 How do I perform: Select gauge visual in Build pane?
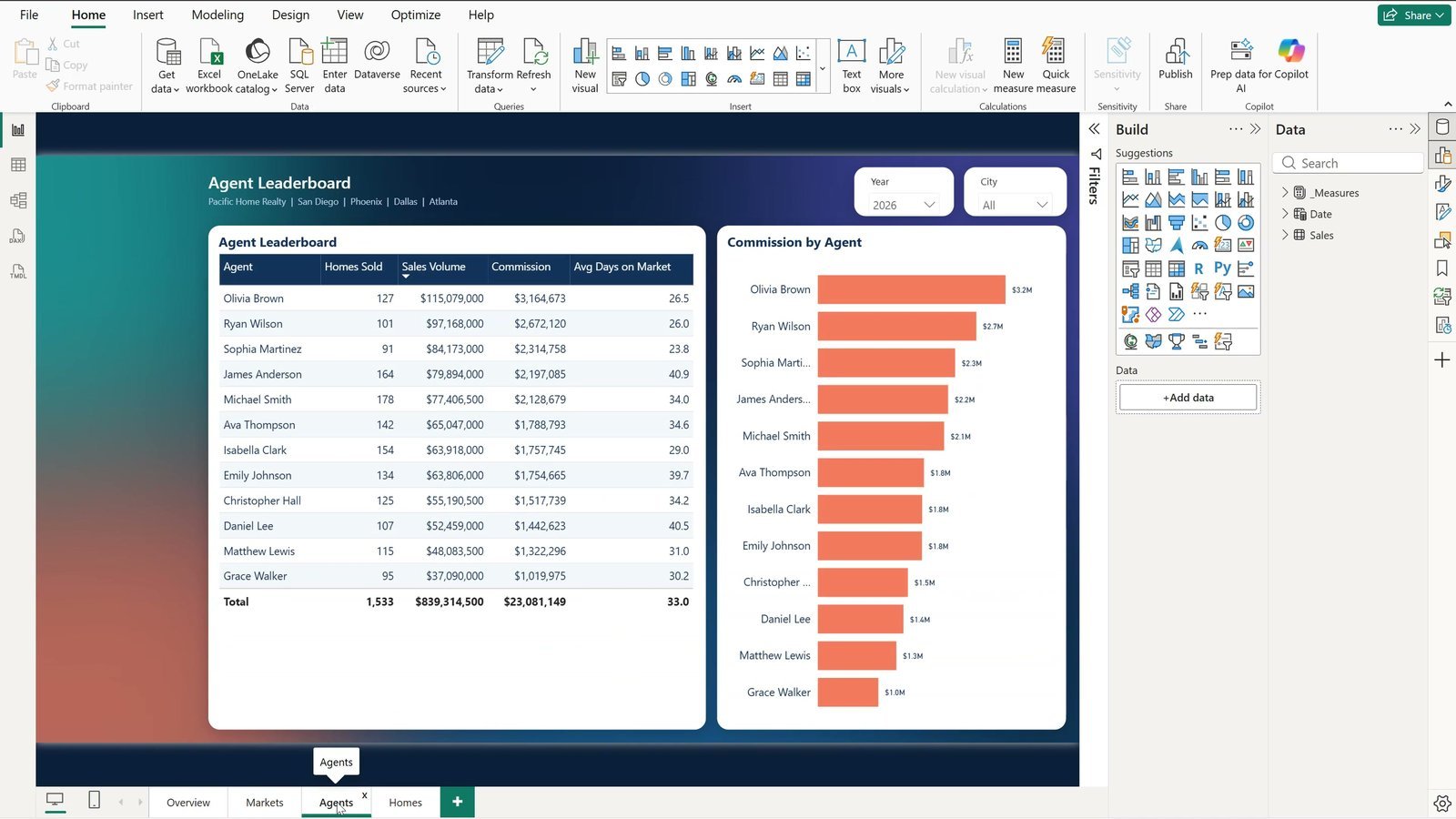coord(1199,245)
